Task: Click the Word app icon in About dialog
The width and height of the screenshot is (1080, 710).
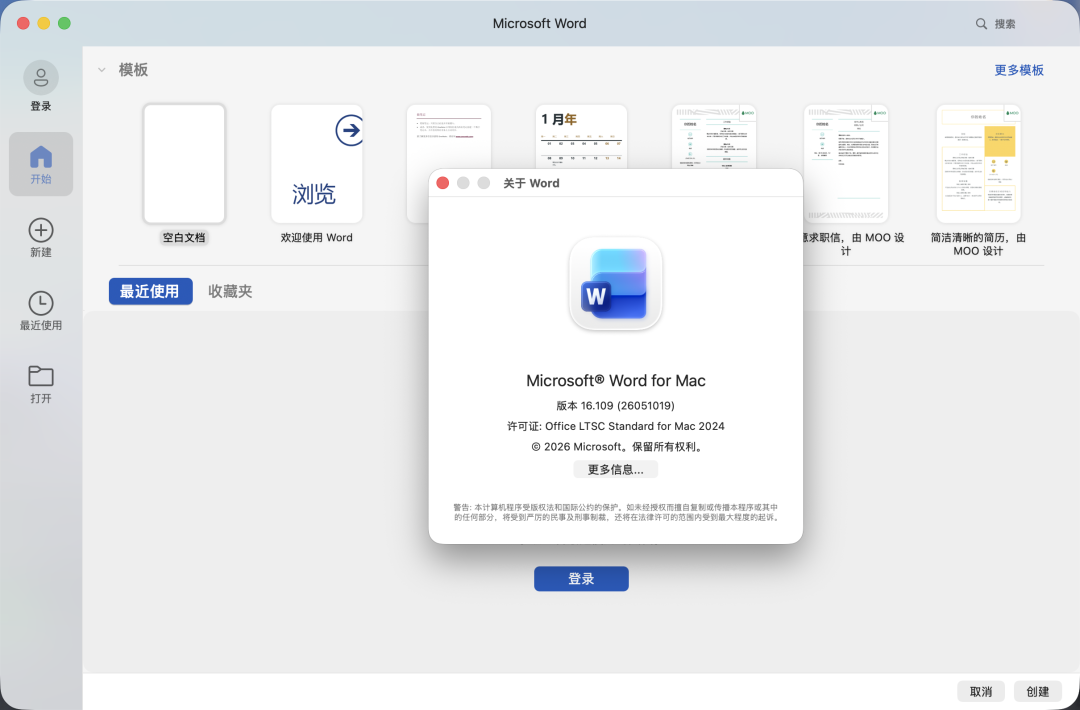Action: [616, 284]
